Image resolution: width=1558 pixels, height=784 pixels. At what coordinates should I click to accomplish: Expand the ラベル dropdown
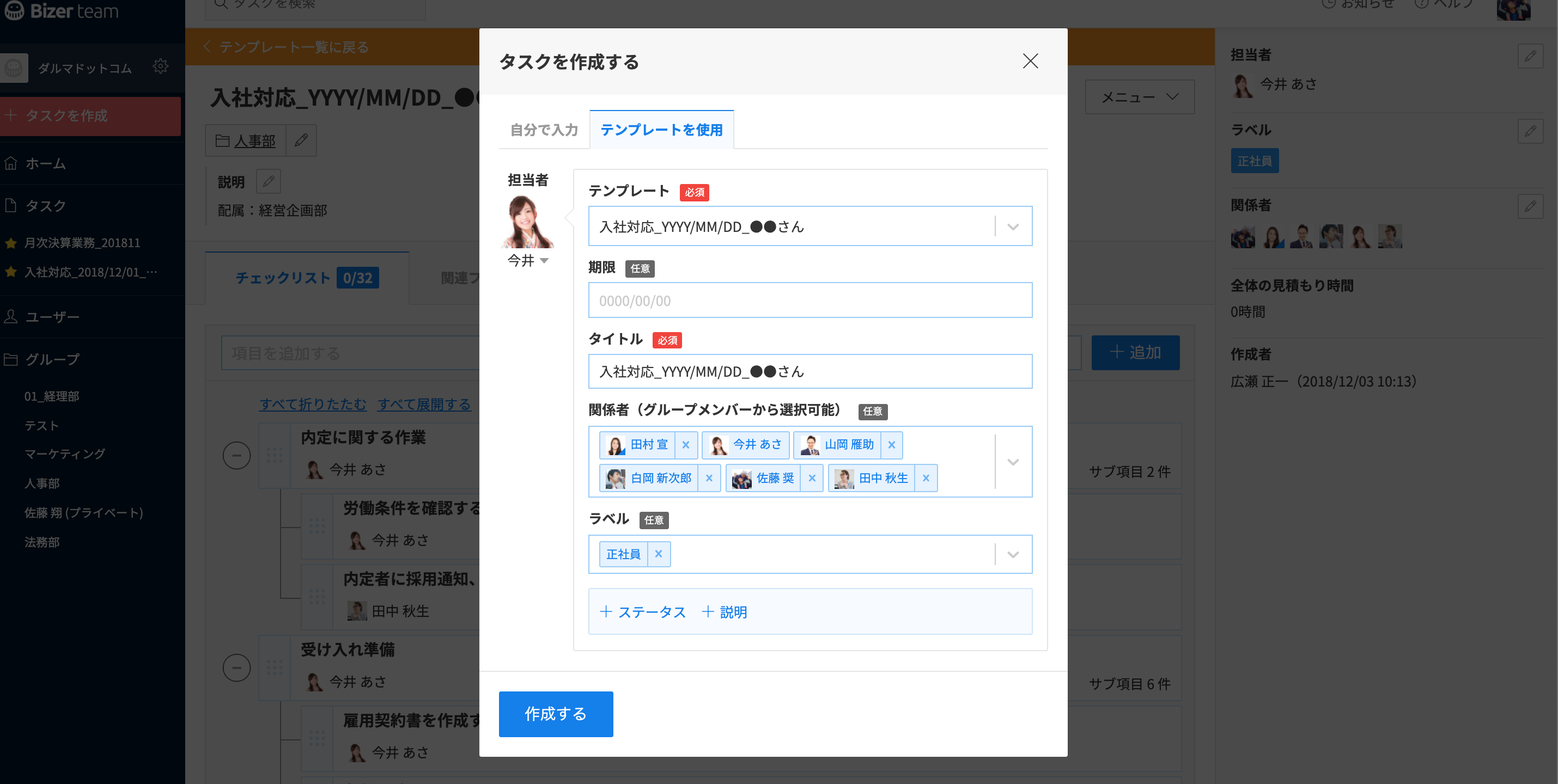[x=1013, y=554]
